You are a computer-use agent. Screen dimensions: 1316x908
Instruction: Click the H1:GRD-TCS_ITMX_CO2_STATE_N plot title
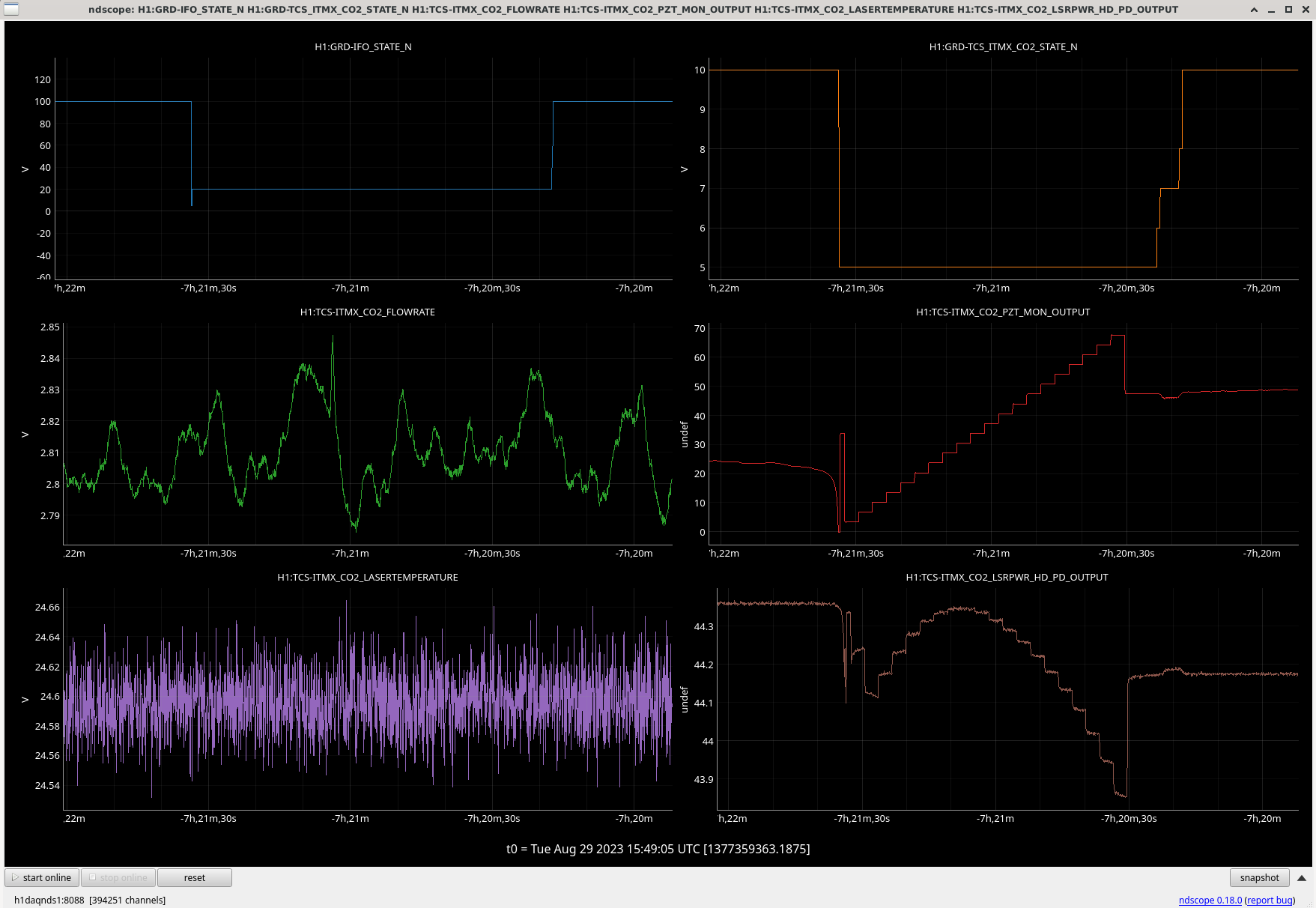(1003, 46)
